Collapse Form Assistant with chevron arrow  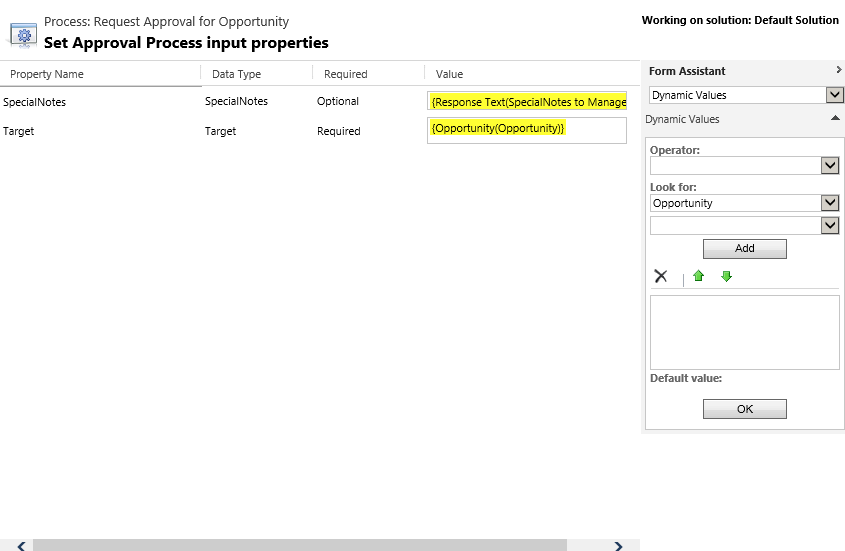(x=838, y=70)
